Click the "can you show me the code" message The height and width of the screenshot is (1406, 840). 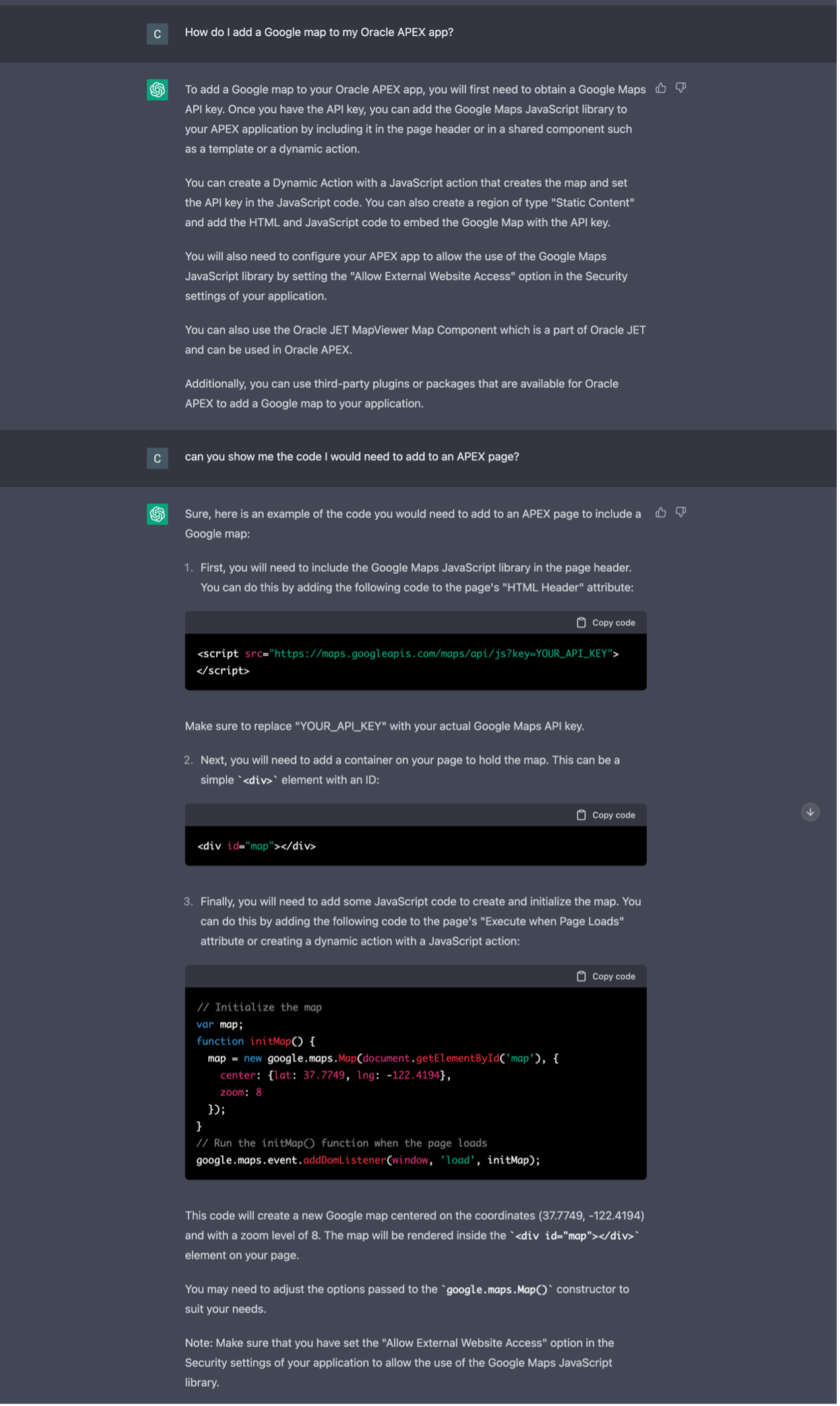351,456
